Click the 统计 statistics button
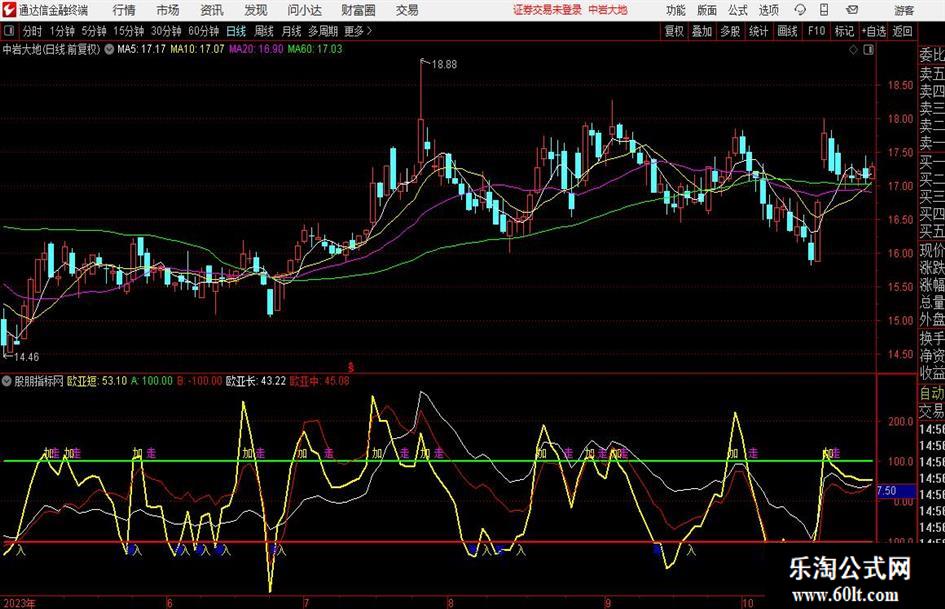945x609 pixels. [x=758, y=31]
